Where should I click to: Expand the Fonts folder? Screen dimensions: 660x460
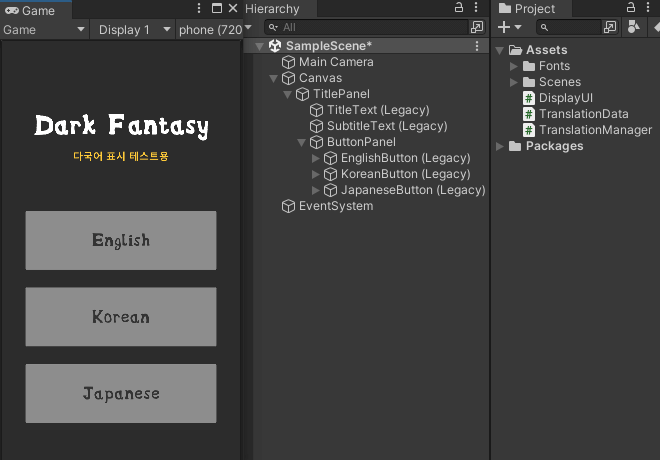[514, 66]
